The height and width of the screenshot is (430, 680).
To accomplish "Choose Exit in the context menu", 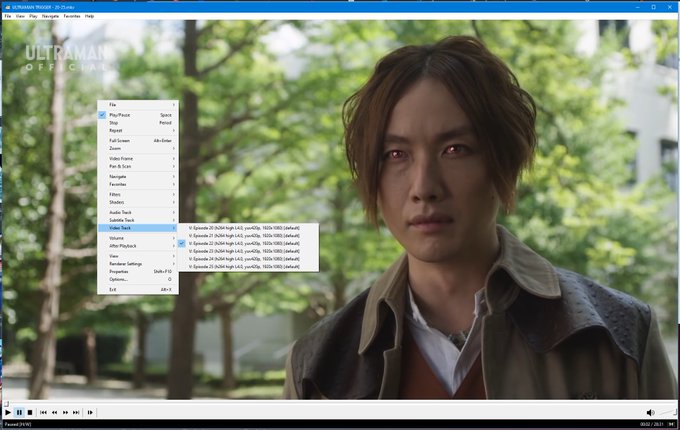I will click(138, 290).
